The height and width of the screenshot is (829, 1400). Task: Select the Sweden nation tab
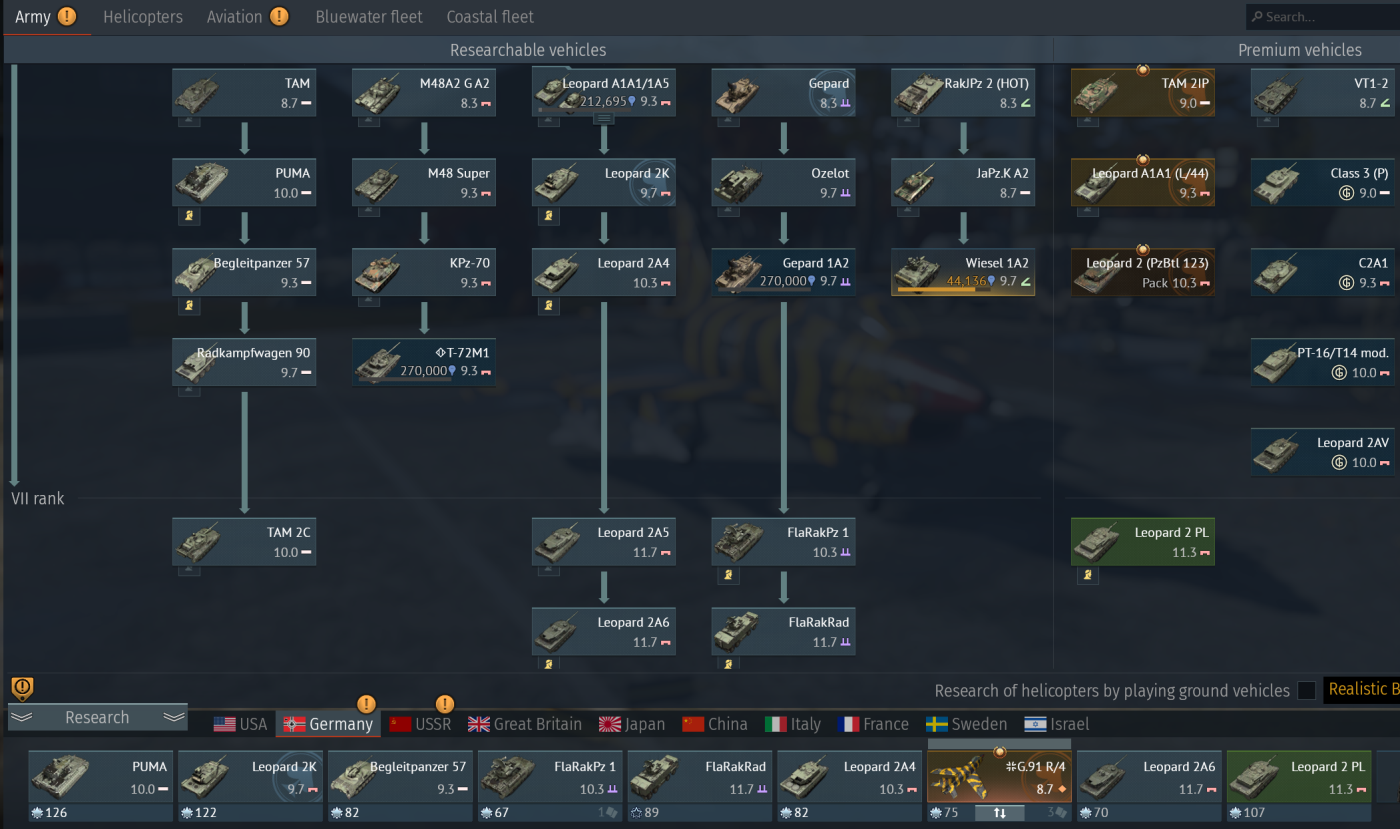966,724
